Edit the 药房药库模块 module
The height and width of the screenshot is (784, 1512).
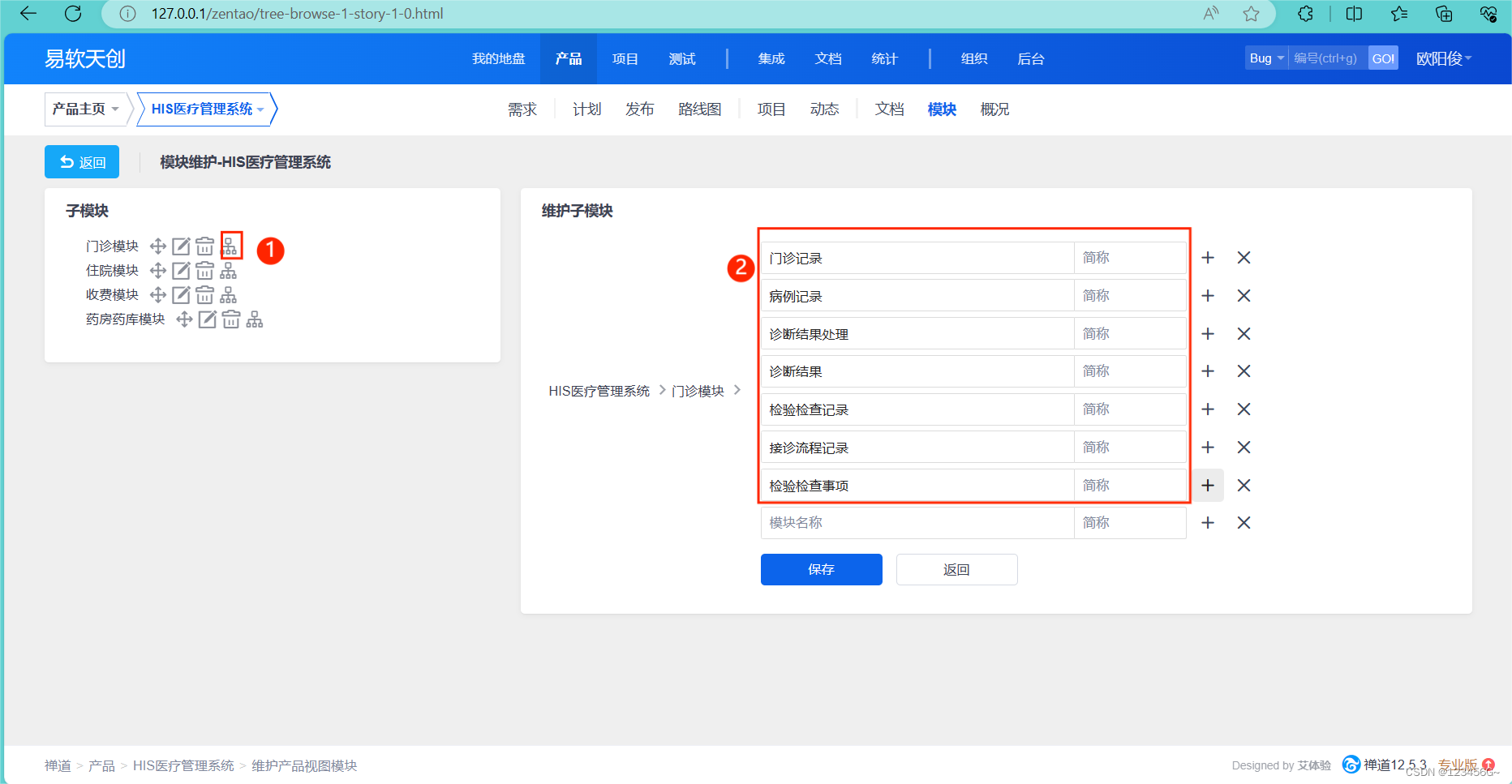click(x=208, y=319)
